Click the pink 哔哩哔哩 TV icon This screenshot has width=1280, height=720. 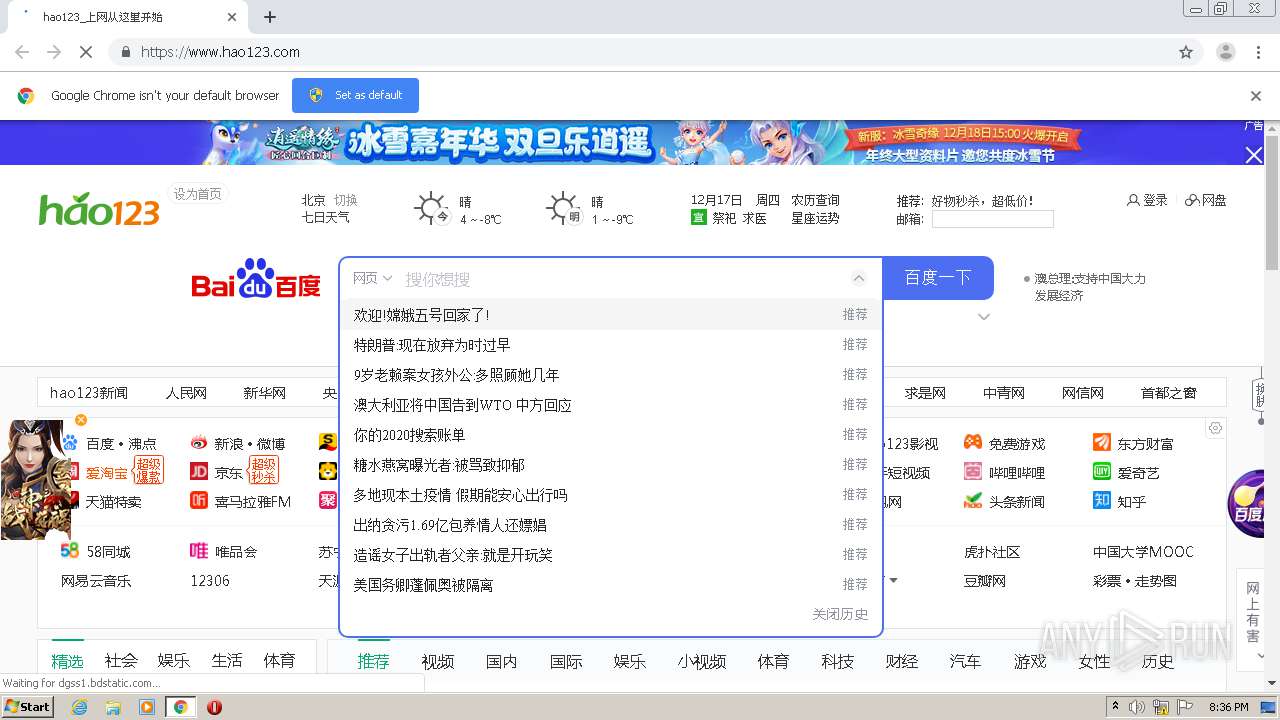point(973,472)
